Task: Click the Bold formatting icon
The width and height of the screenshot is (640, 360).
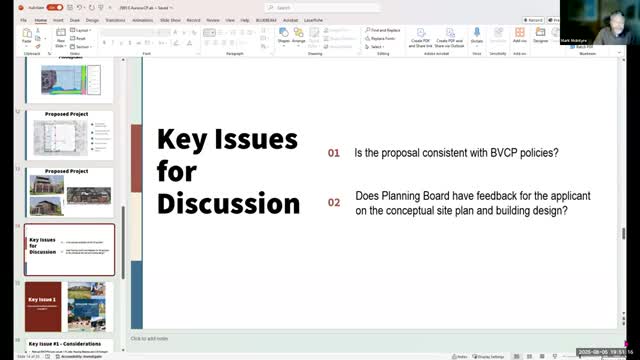Action: pos(104,43)
